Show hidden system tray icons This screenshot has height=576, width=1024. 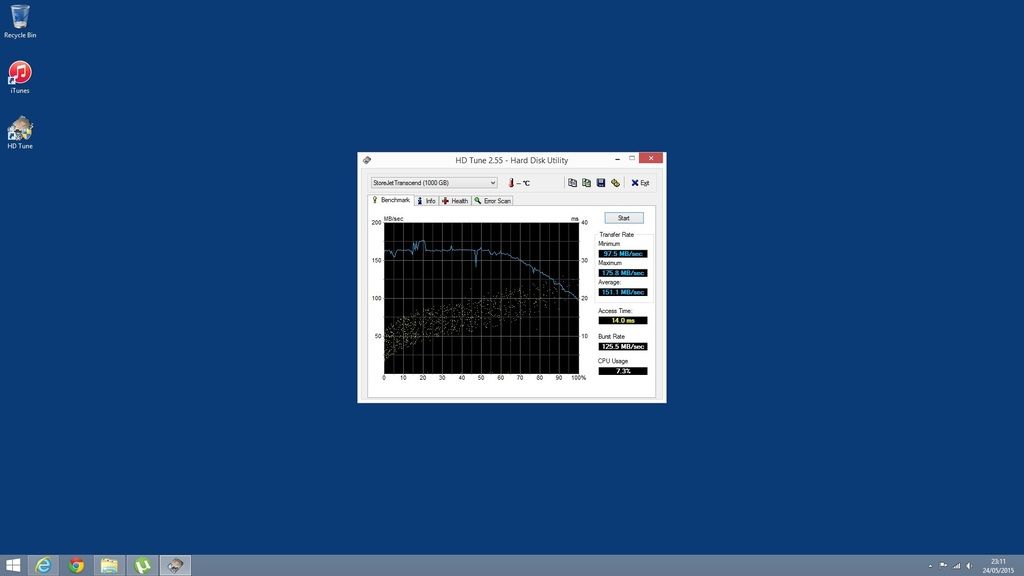coord(930,566)
